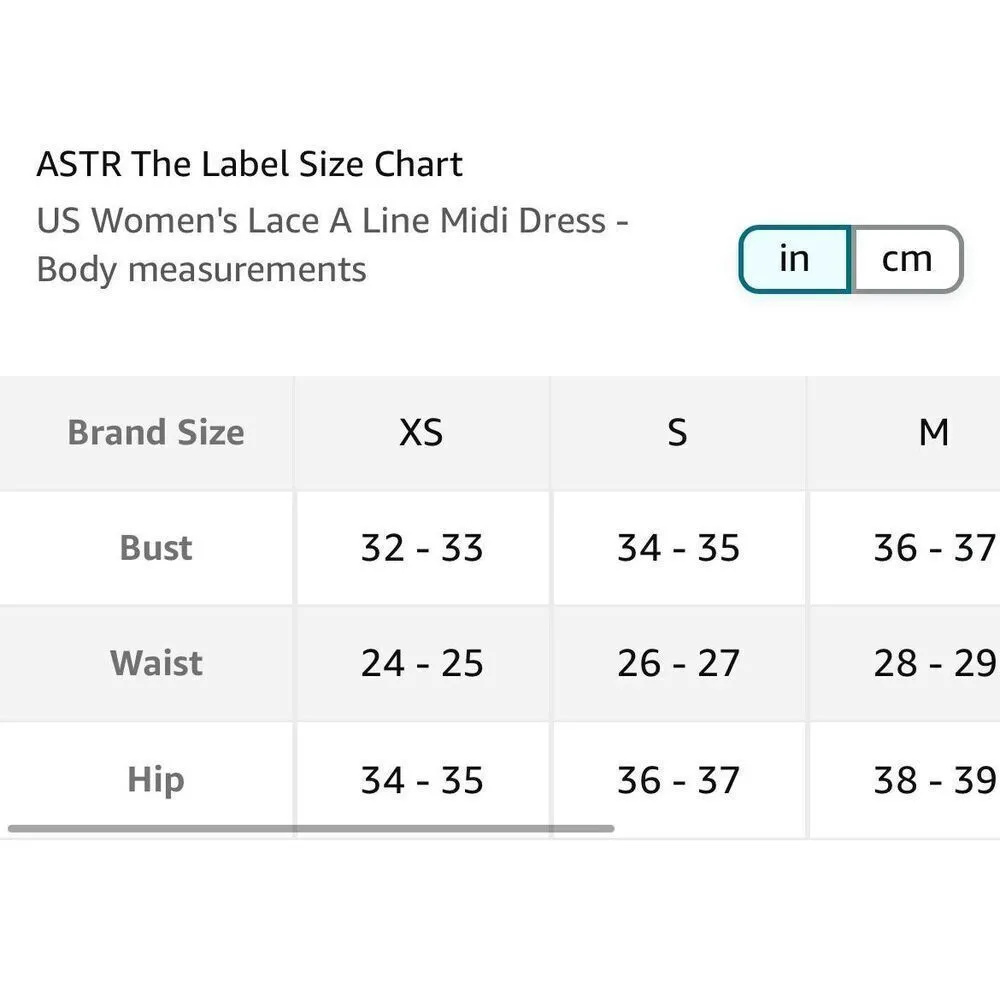Select the 28 - 29 M waist cell
The width and height of the screenshot is (1000, 1000).
click(936, 663)
